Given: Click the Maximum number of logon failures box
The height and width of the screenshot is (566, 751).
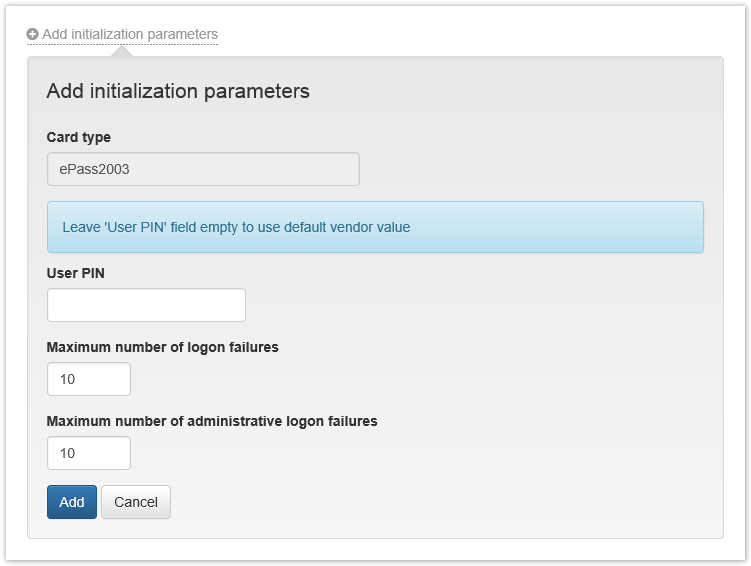Looking at the screenshot, I should pyautogui.click(x=88, y=379).
